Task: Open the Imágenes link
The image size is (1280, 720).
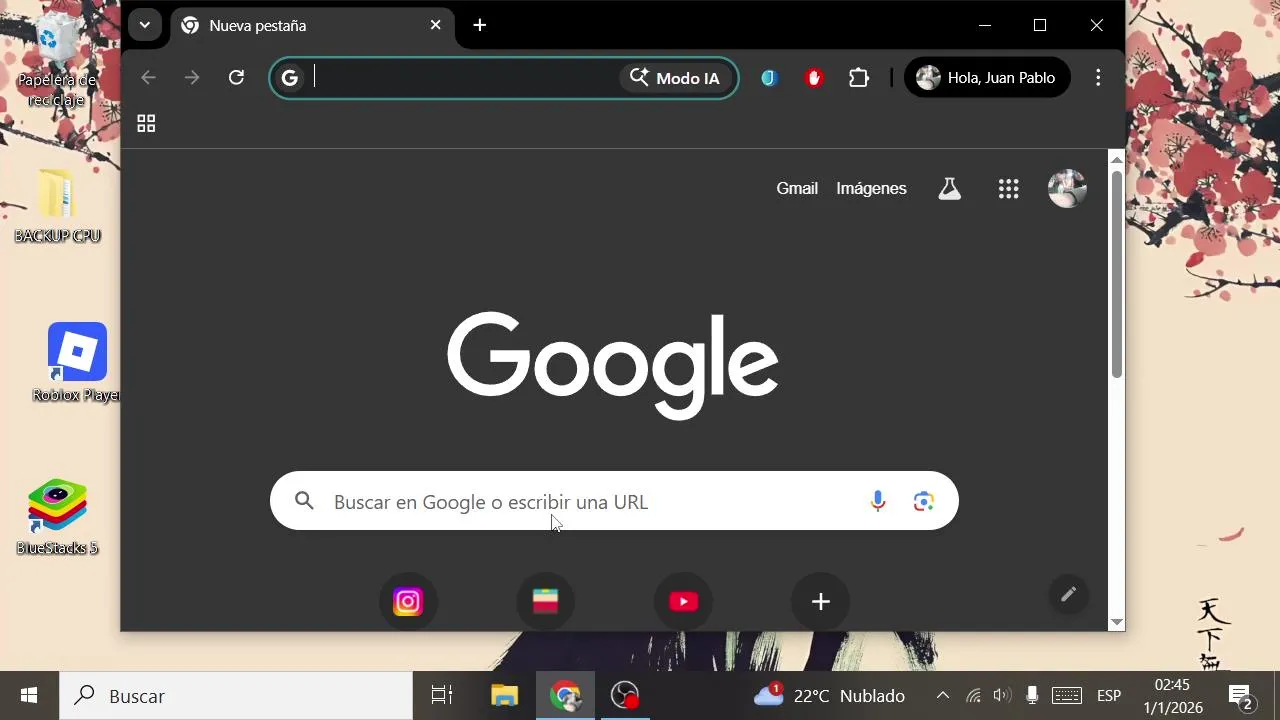Action: point(871,188)
